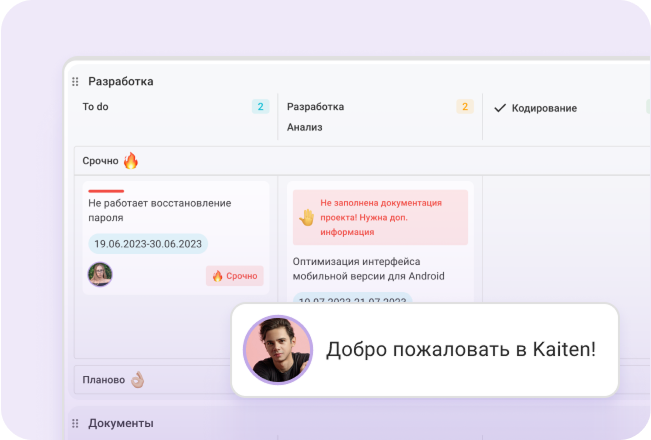Select the Анализ subcolumn header
The image size is (651, 440).
pyautogui.click(x=304, y=127)
